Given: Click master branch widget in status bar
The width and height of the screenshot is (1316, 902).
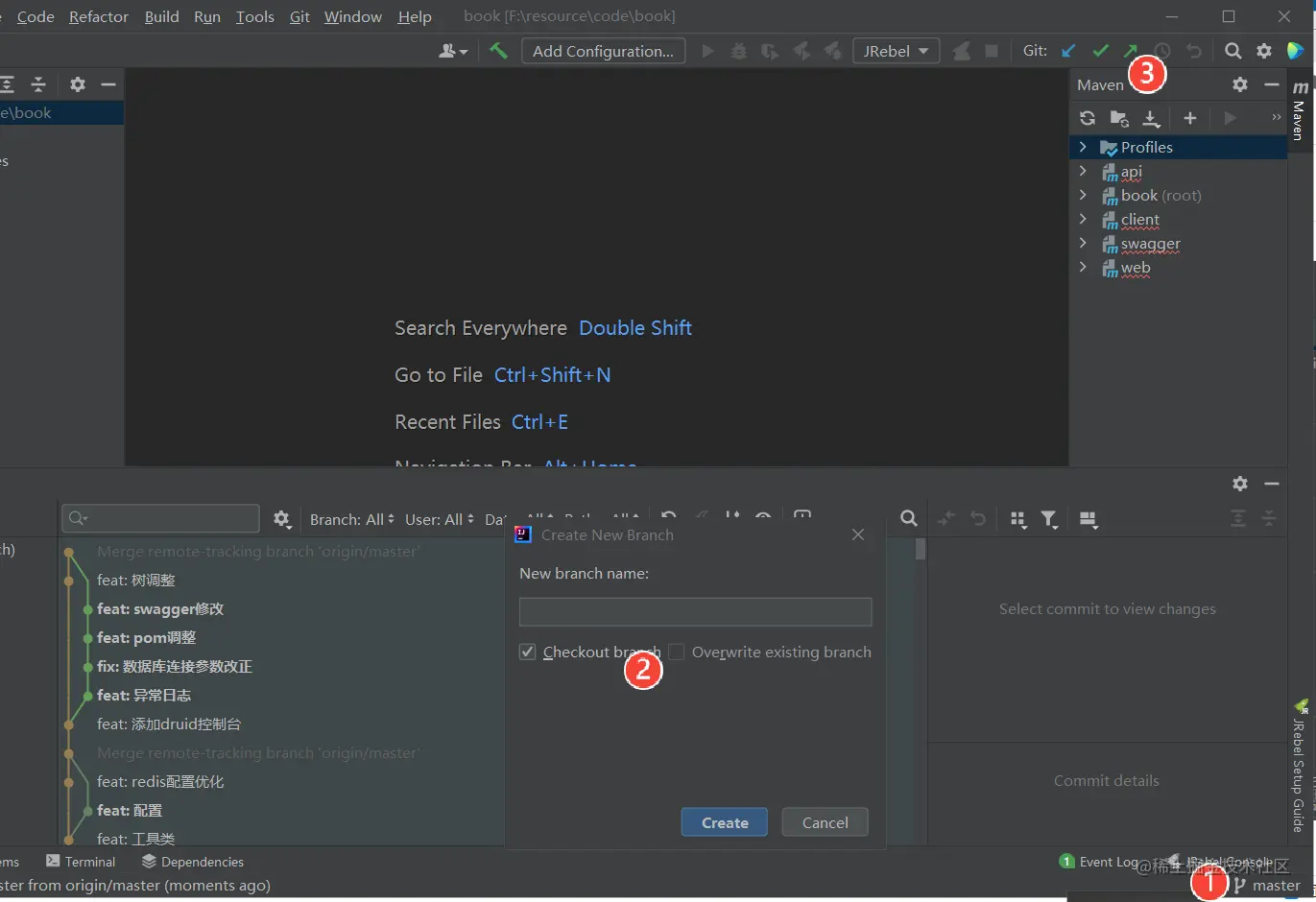Looking at the screenshot, I should pos(1269,886).
